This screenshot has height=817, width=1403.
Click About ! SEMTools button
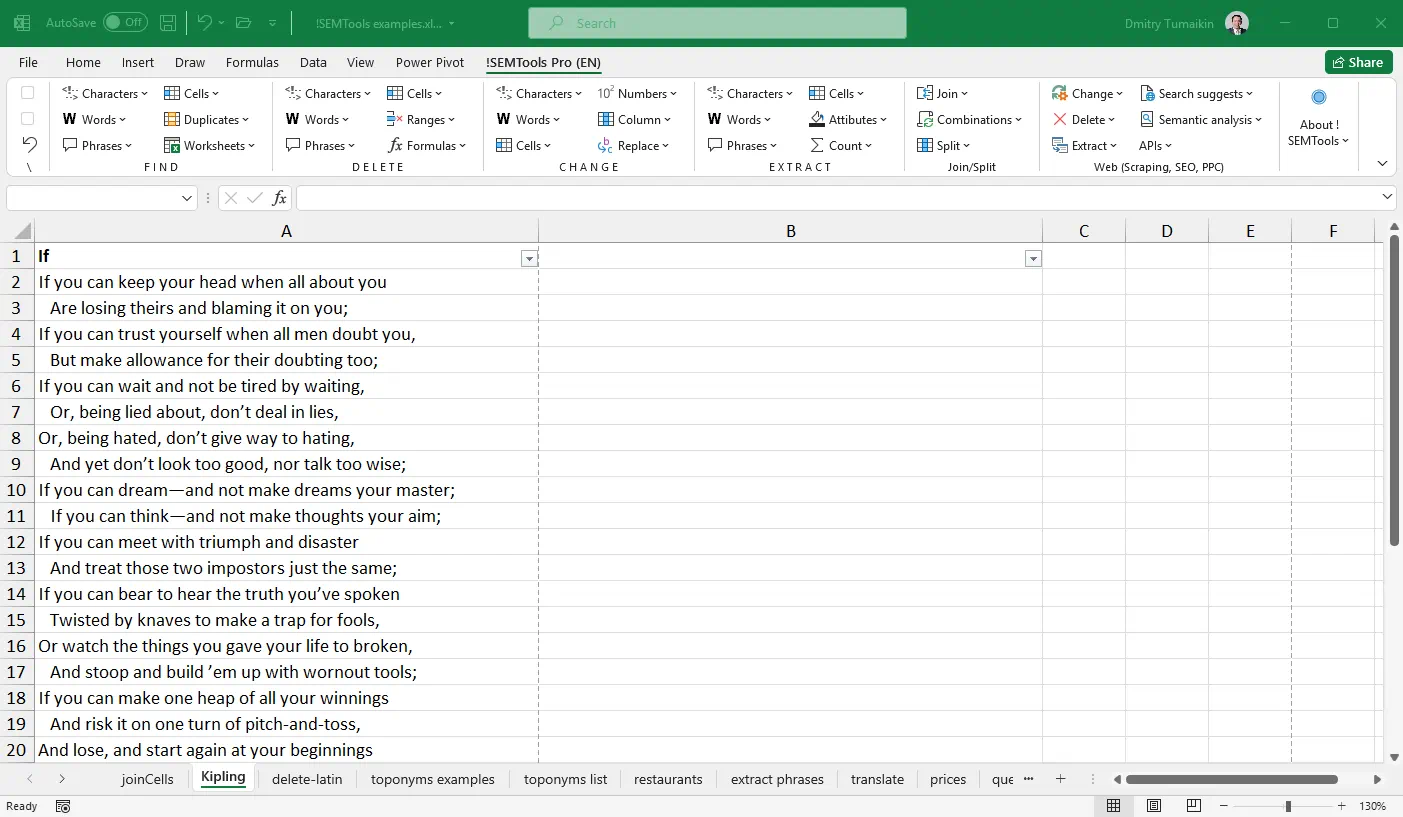pos(1319,120)
